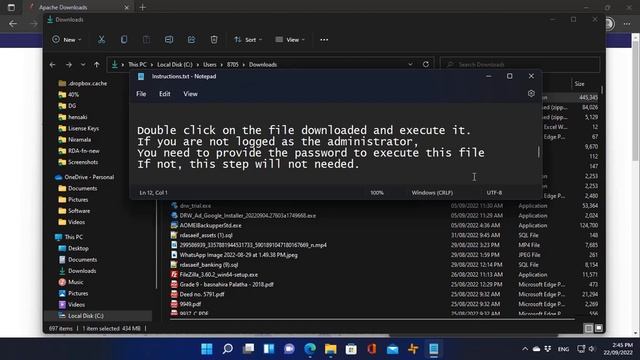This screenshot has width=640, height=360.
Task: Expand address bar history dropdown
Action: 410,64
